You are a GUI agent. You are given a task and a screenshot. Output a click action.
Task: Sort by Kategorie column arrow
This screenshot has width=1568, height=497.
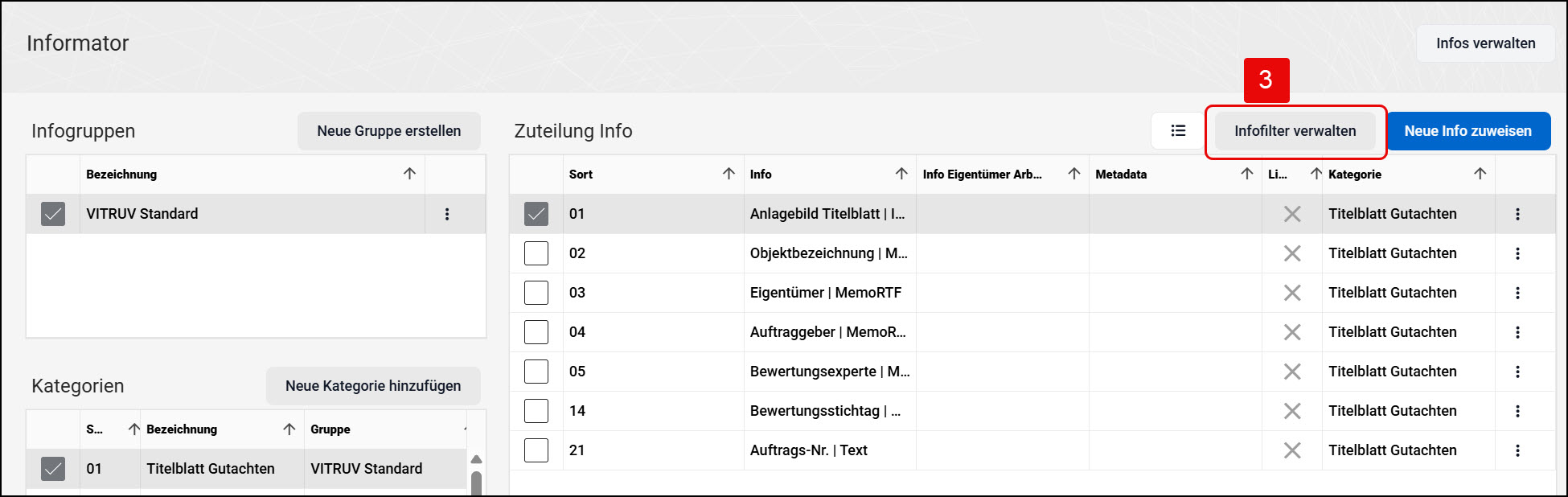tap(1480, 174)
